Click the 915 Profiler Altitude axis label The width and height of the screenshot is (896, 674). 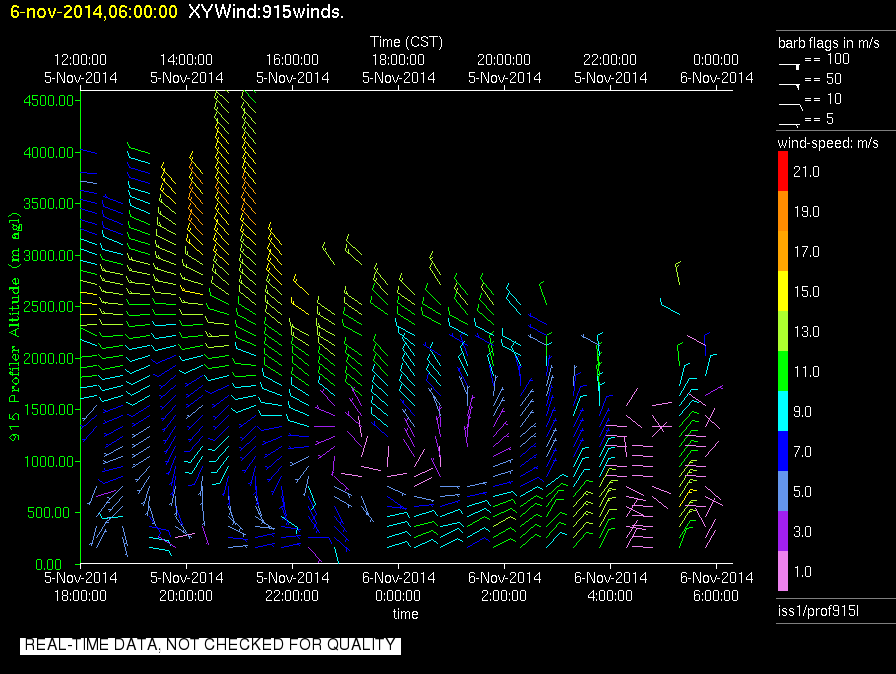(x=15, y=326)
